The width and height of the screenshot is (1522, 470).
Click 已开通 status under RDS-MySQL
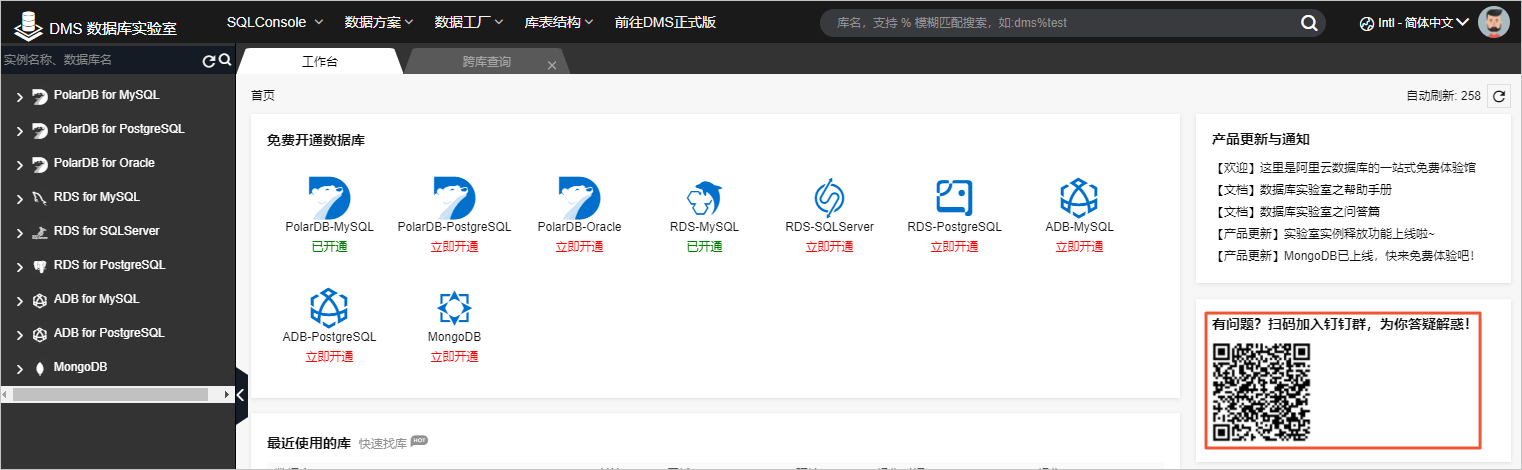click(704, 246)
